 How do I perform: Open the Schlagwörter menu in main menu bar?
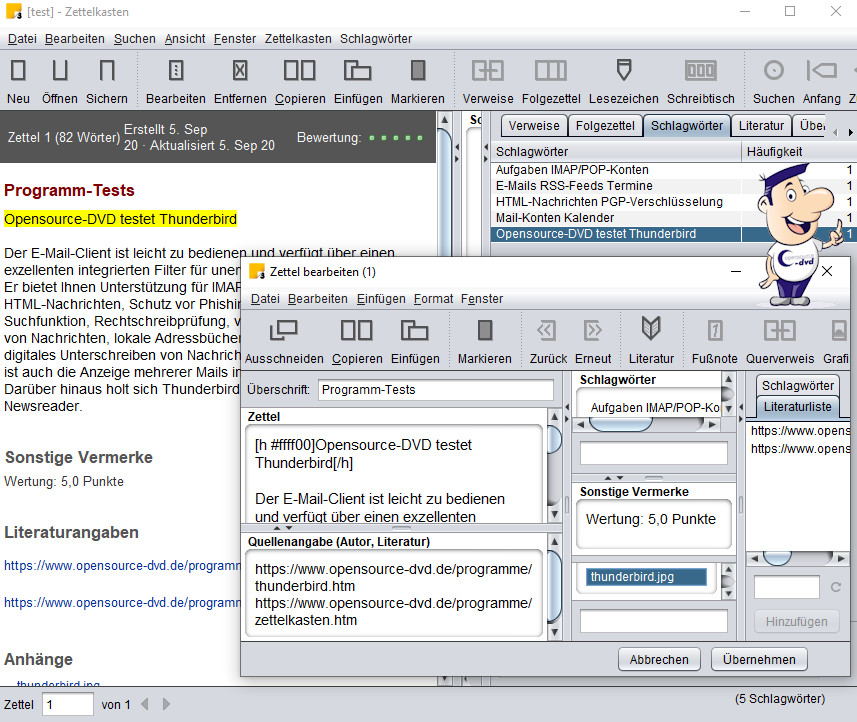(x=376, y=39)
